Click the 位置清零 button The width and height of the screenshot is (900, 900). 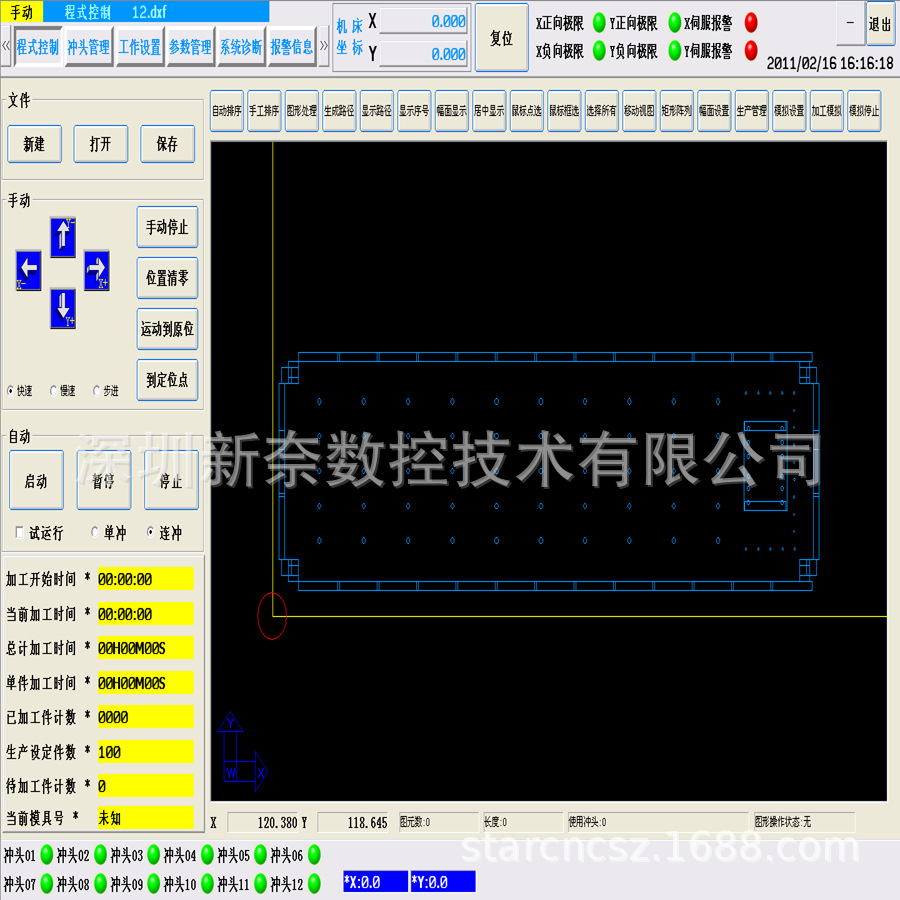coord(167,278)
